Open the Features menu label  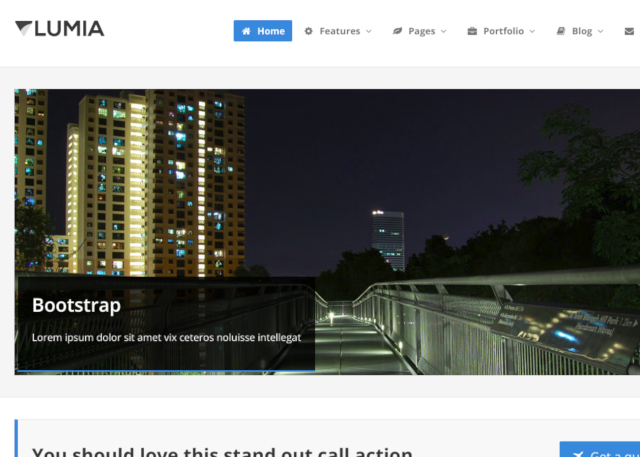[340, 31]
